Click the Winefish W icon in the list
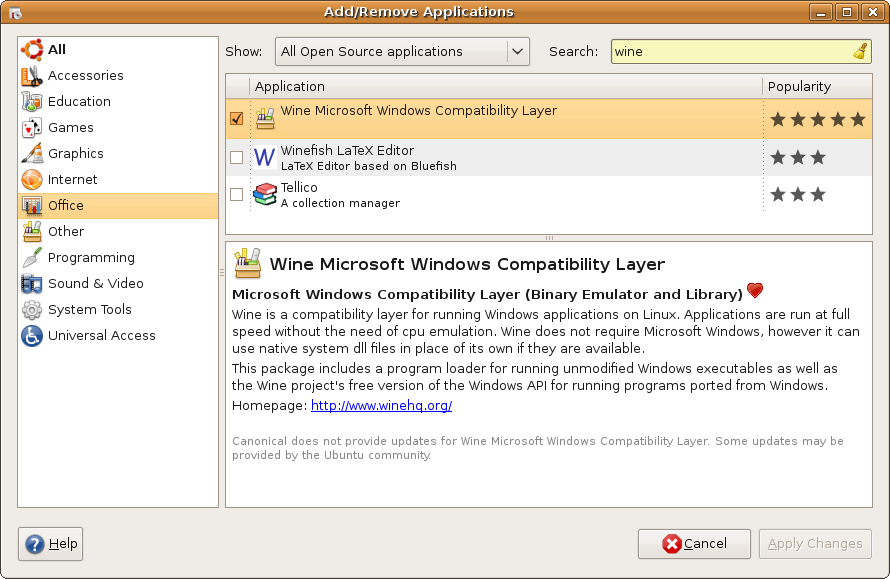 pos(265,157)
